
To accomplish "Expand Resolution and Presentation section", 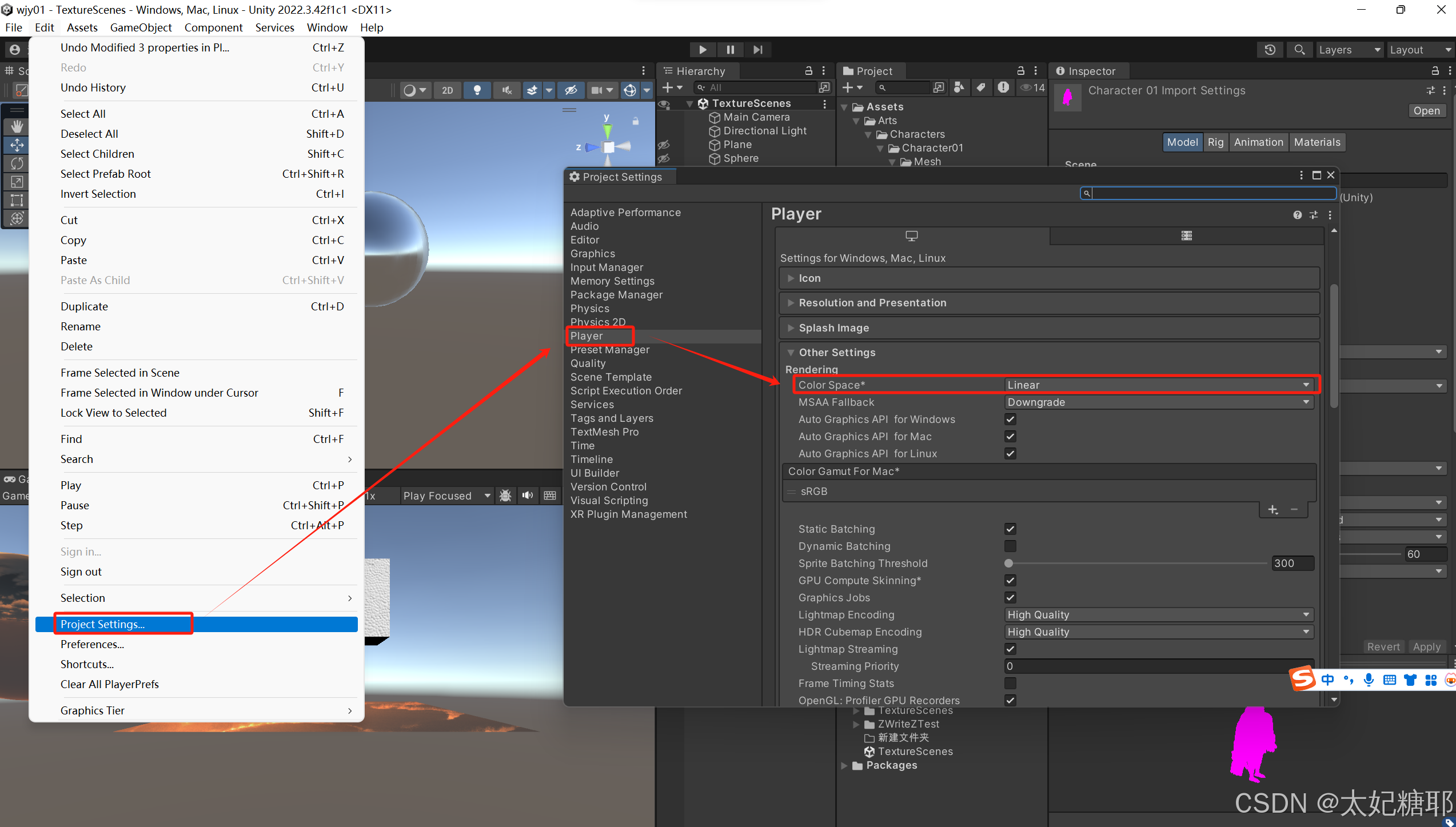I will click(872, 303).
